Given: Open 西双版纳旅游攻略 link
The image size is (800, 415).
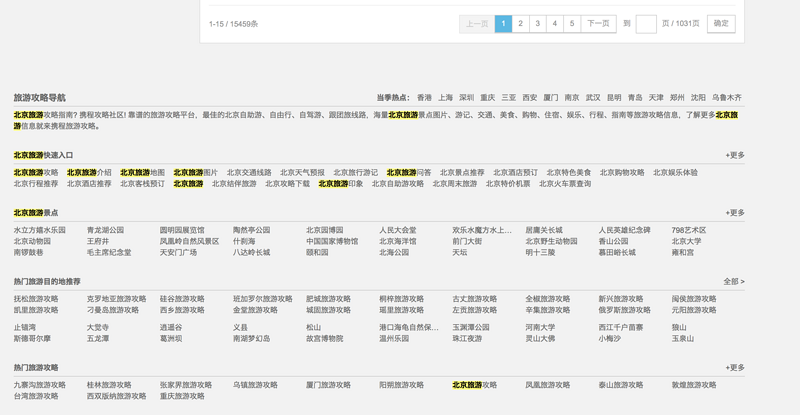Looking at the screenshot, I should pos(116,397).
